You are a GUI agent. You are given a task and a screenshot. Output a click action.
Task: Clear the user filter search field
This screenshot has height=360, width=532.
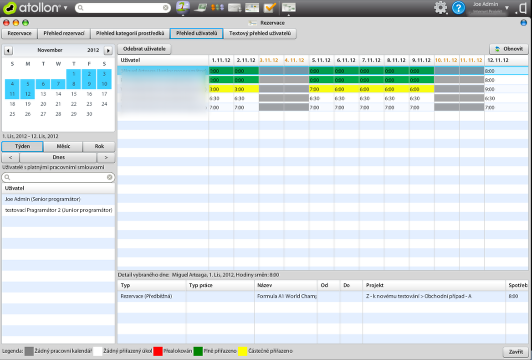(x=110, y=177)
